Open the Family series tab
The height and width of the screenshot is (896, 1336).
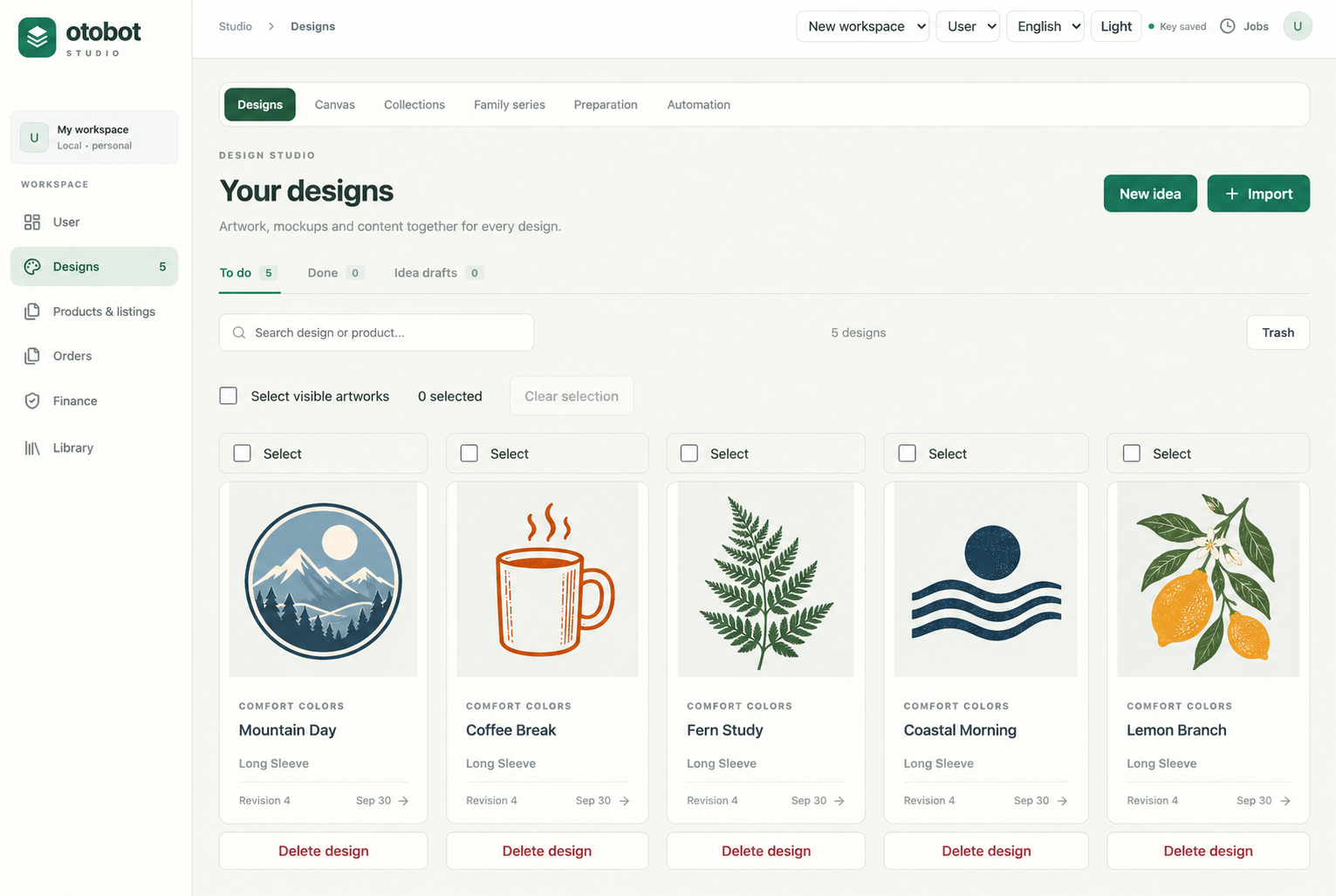(510, 105)
